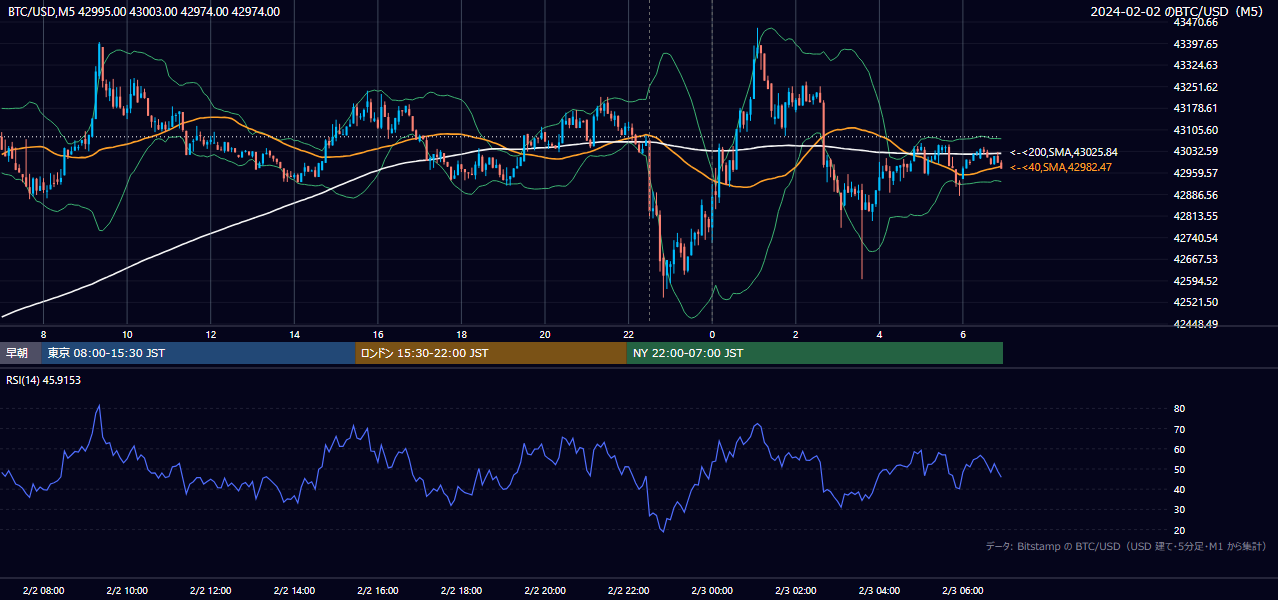
Task: Select the ロンドン 15:30-22:00 JST session bar
Action: click(x=491, y=353)
